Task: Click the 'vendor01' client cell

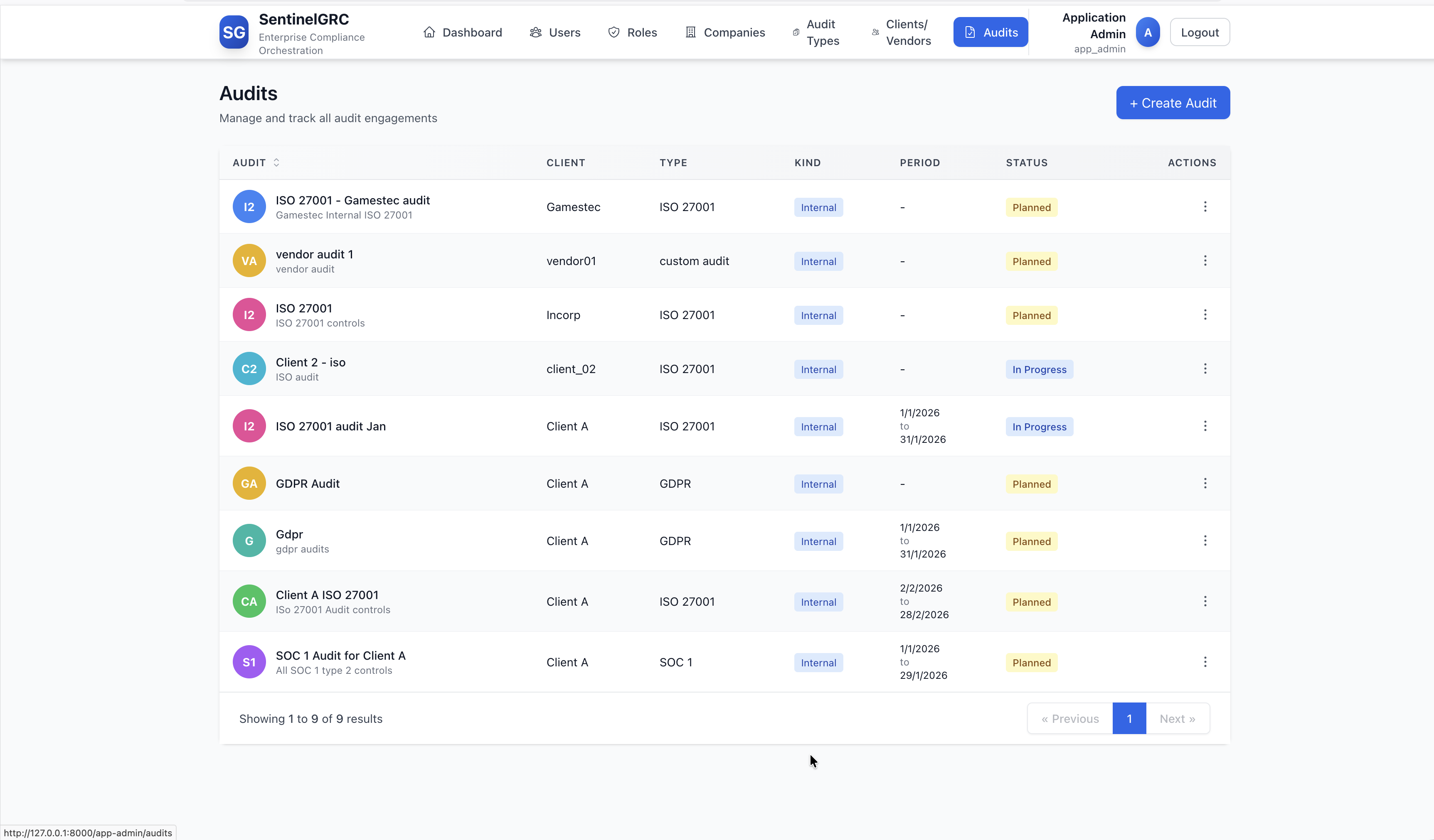Action: (572, 261)
